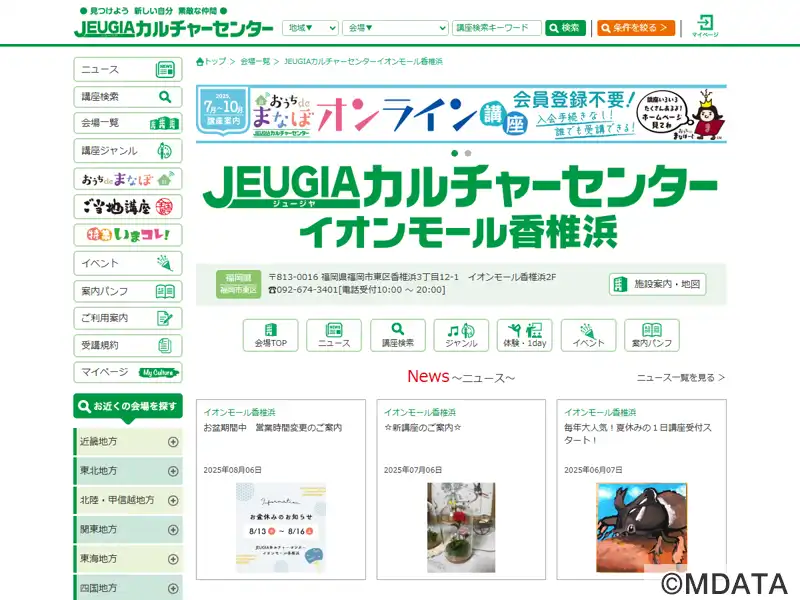This screenshot has width=800, height=600.
Task: Focus the 講座検索キーワード search field
Action: 496,28
